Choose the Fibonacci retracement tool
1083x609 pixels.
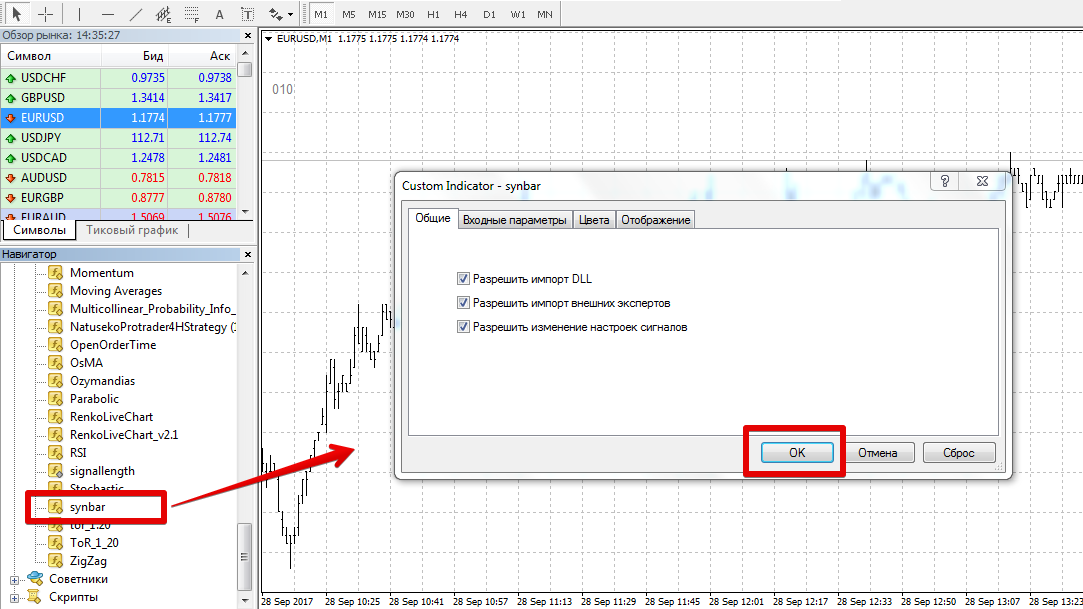click(193, 14)
